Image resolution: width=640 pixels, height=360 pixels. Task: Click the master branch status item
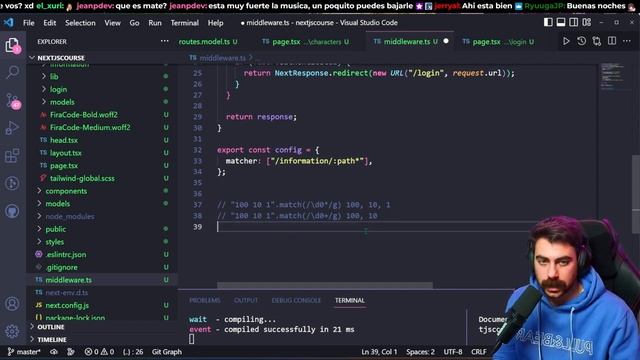point(24,351)
